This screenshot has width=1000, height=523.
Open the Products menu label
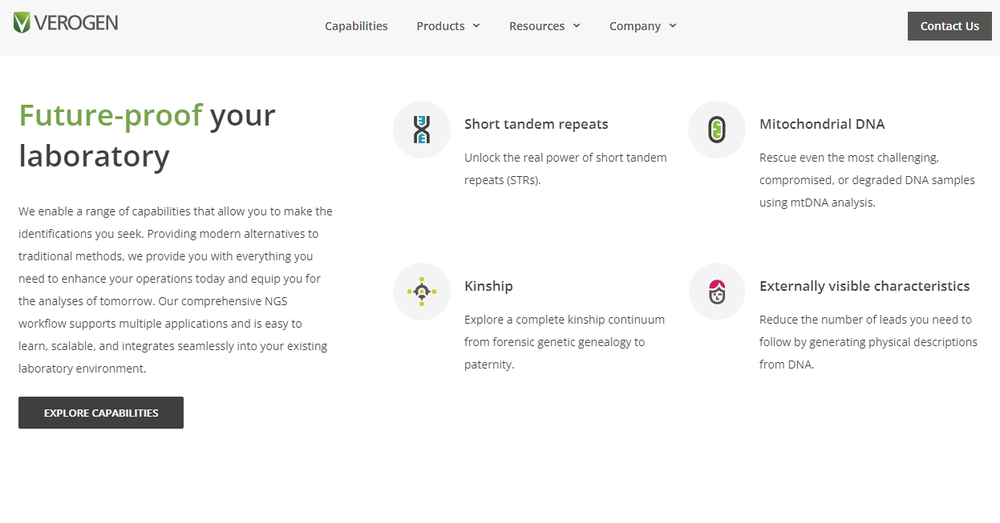click(x=440, y=26)
